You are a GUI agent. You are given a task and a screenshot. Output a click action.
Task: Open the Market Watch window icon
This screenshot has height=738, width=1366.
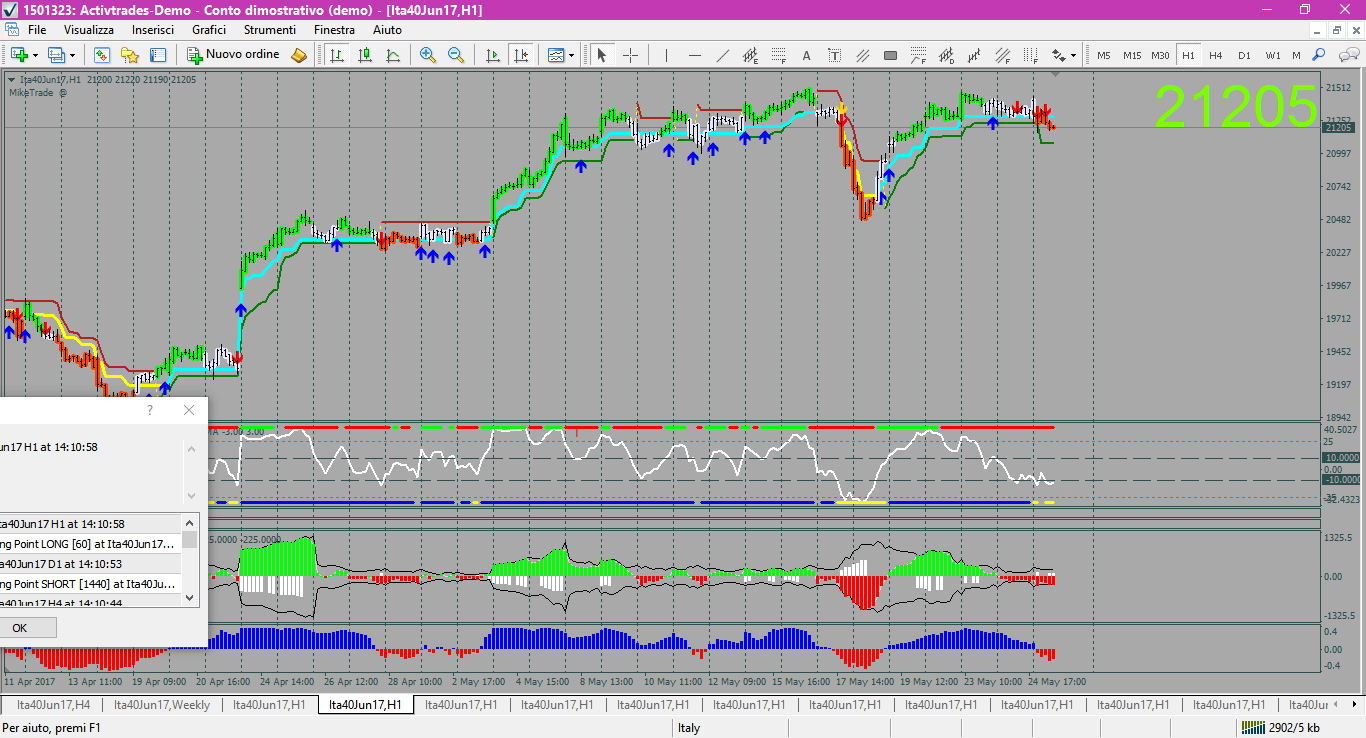click(x=102, y=55)
